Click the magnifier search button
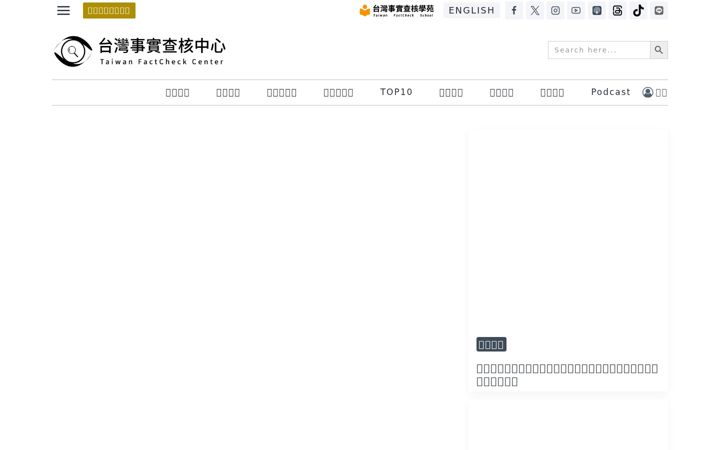Screen dimensions: 720x450 658,50
